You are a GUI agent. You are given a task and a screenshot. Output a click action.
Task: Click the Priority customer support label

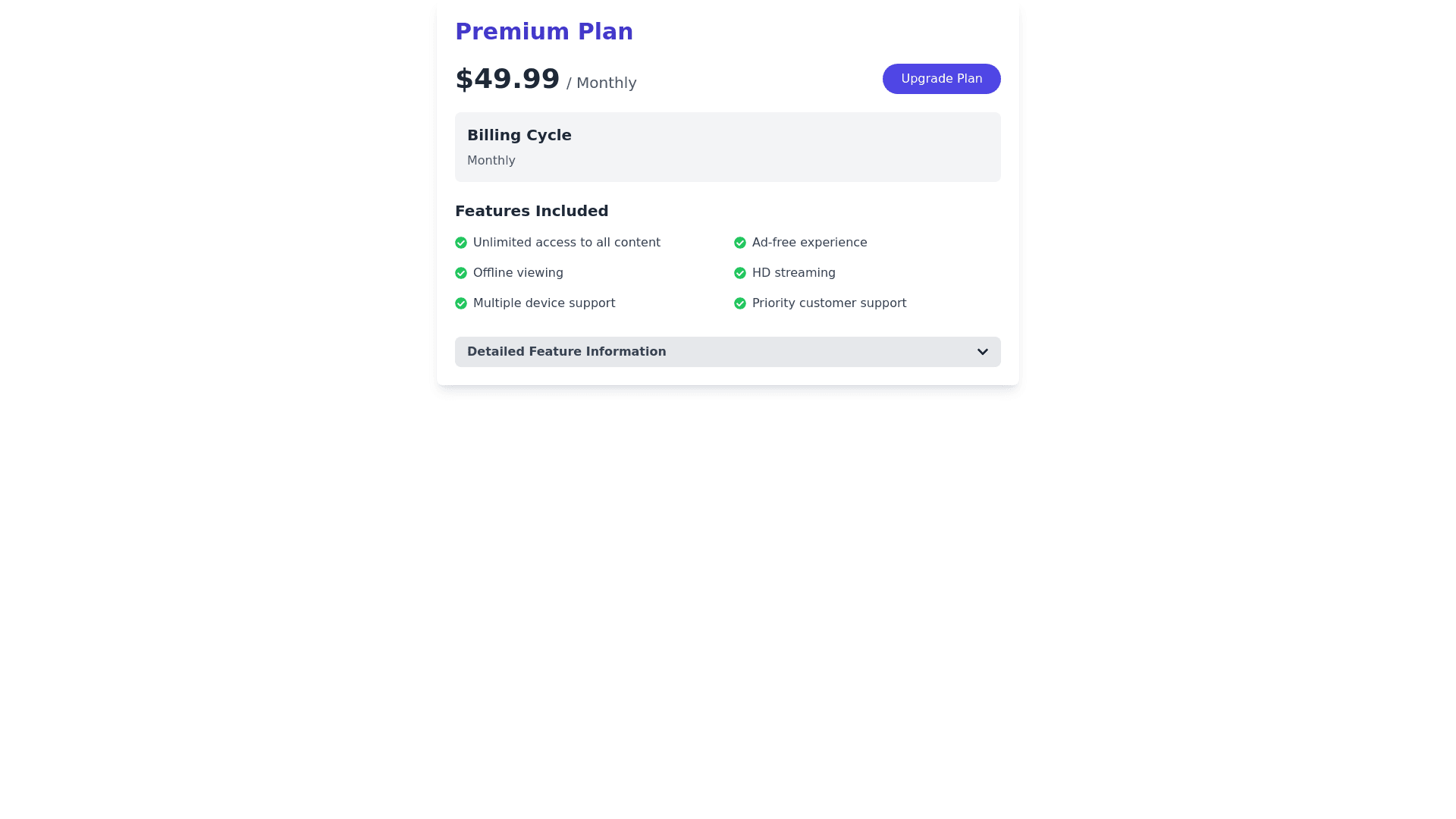(x=829, y=303)
